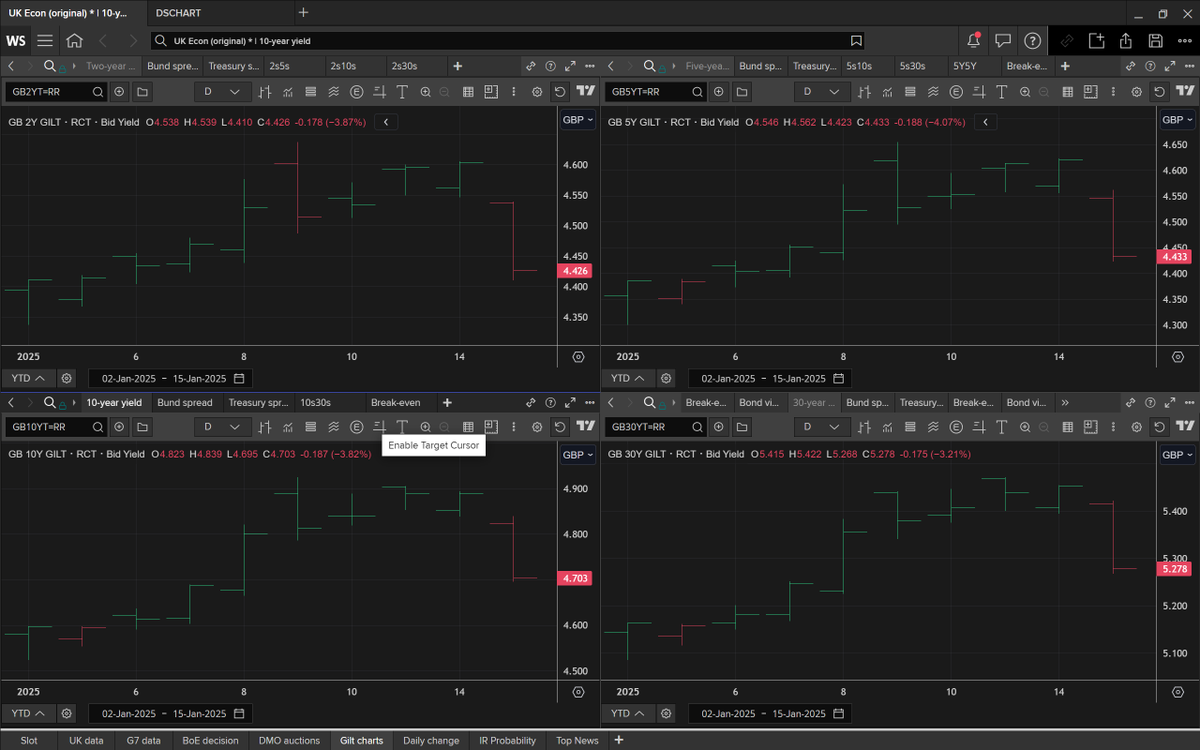Viewport: 1200px width, 750px height.
Task: Open D interval dropdown in 30Y chart
Action: [x=822, y=427]
